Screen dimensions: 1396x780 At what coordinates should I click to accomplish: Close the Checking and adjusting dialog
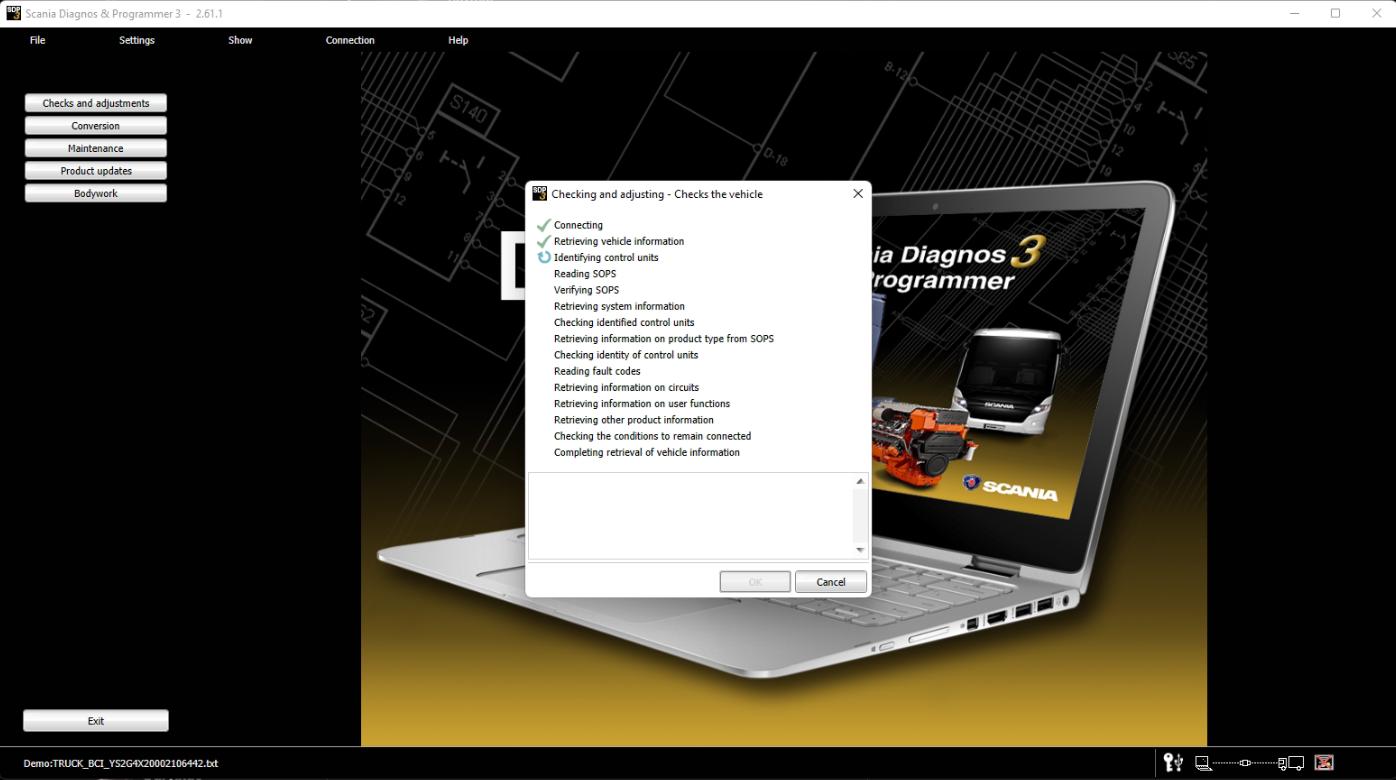click(857, 194)
